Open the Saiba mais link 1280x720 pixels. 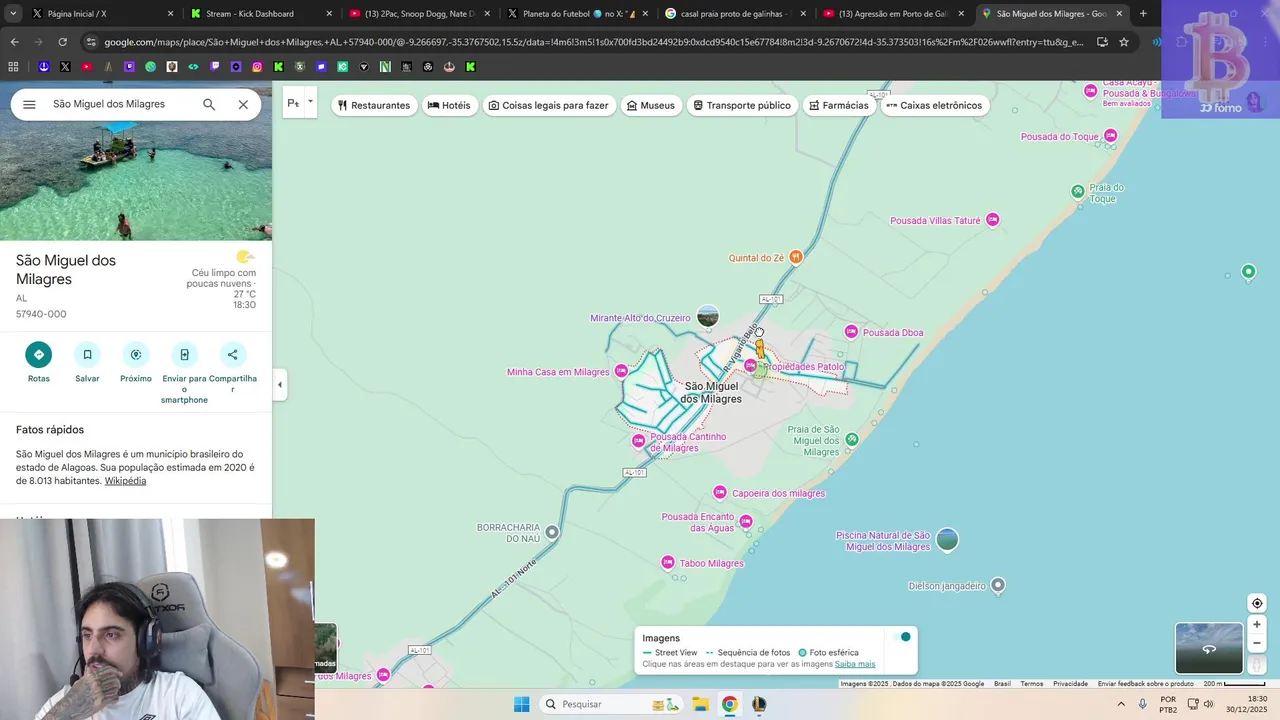[x=855, y=664]
